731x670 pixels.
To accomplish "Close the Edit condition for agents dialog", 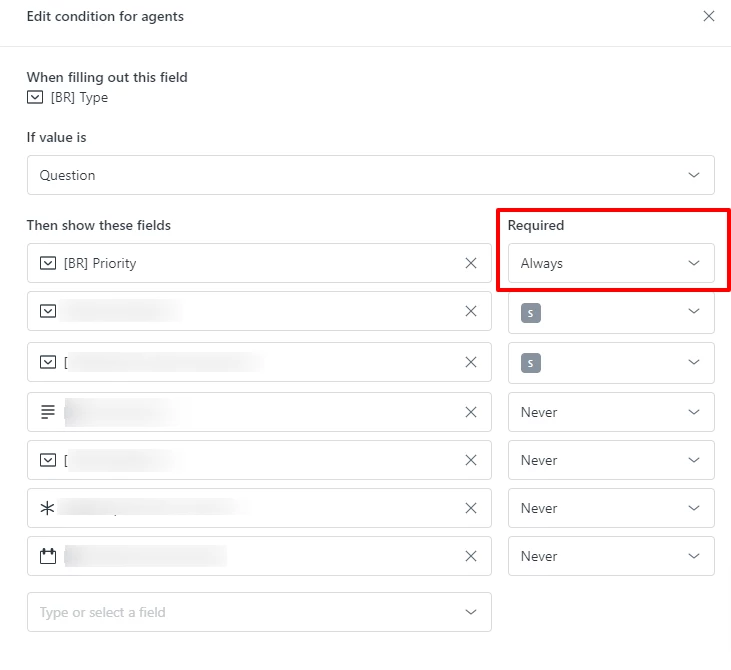I will [709, 16].
